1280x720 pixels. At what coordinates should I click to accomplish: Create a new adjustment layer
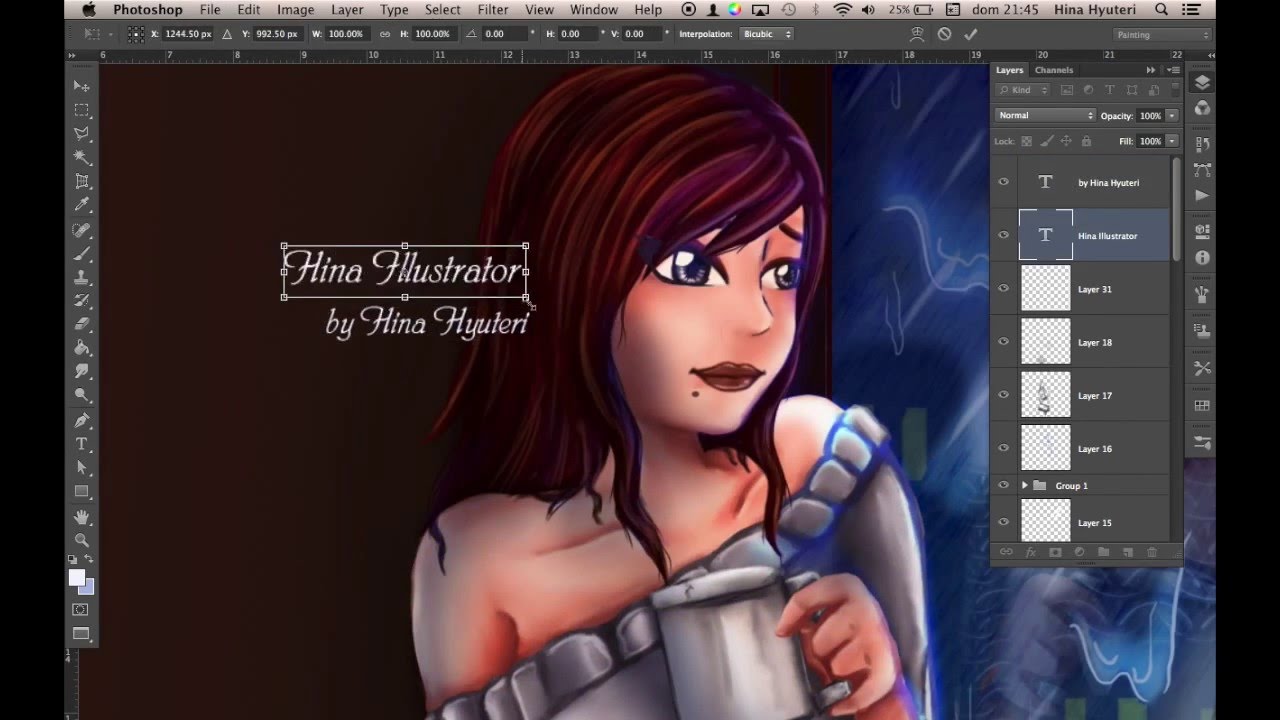[1079, 552]
